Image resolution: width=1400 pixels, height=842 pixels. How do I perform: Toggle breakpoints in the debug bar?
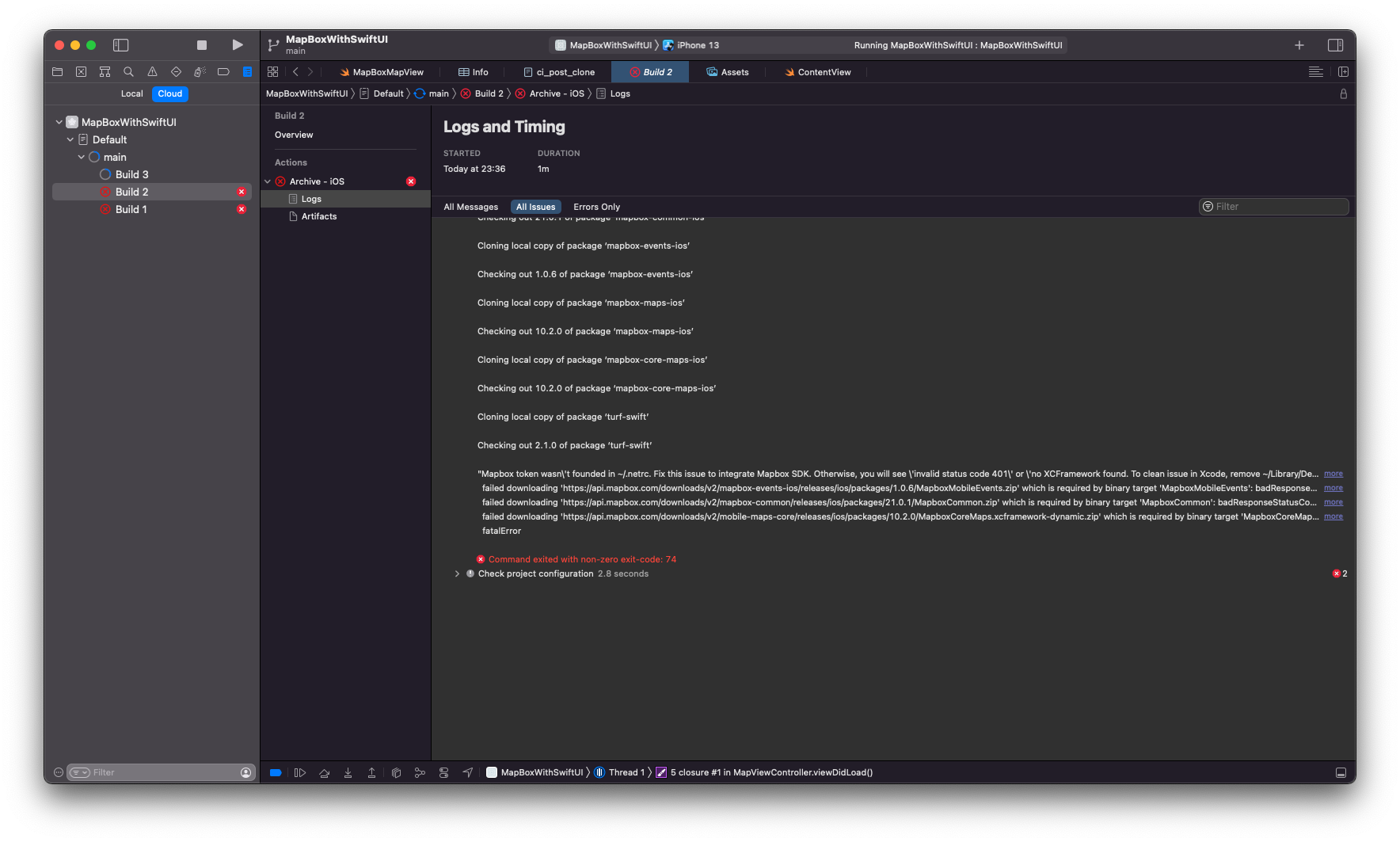(276, 772)
